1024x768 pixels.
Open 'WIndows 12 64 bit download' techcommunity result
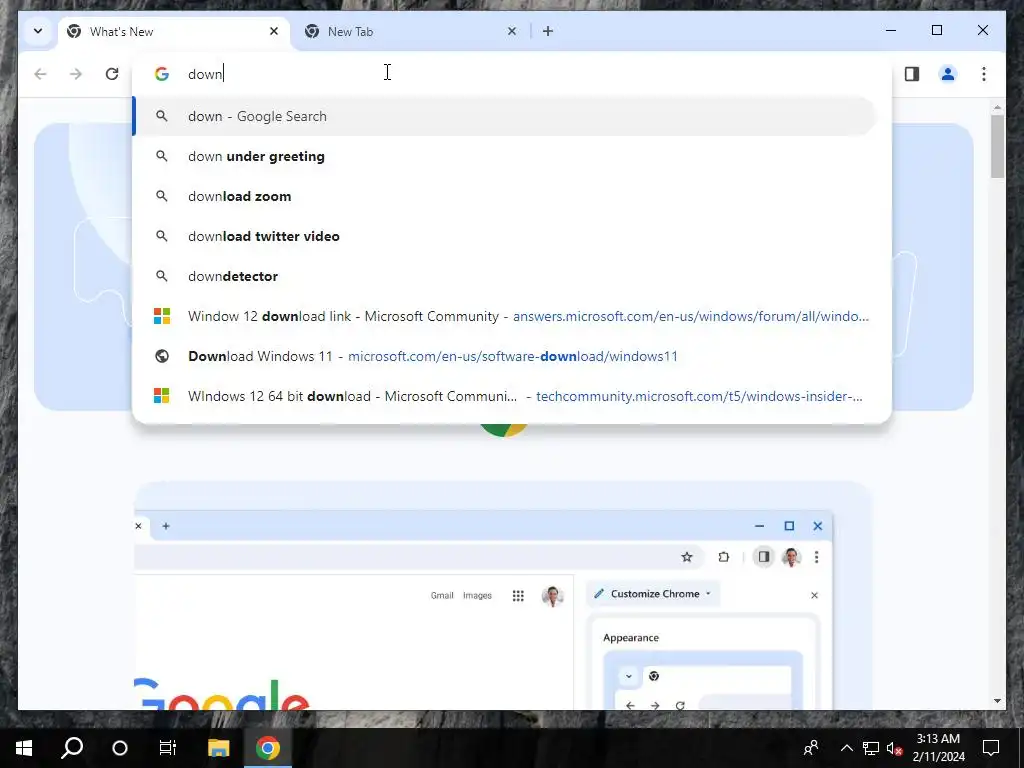[x=504, y=396]
